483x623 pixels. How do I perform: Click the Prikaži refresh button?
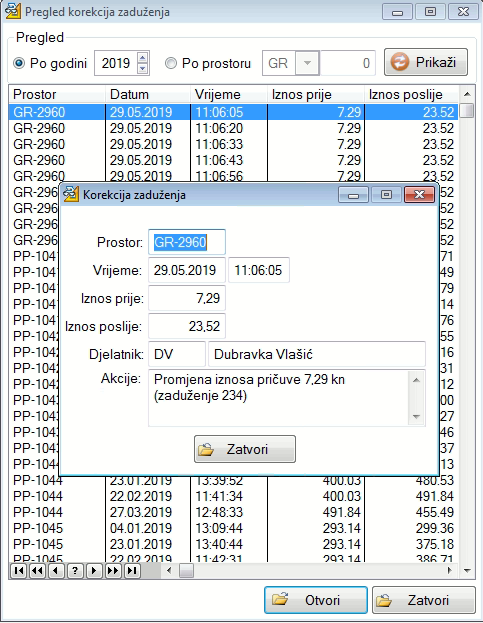[426, 62]
